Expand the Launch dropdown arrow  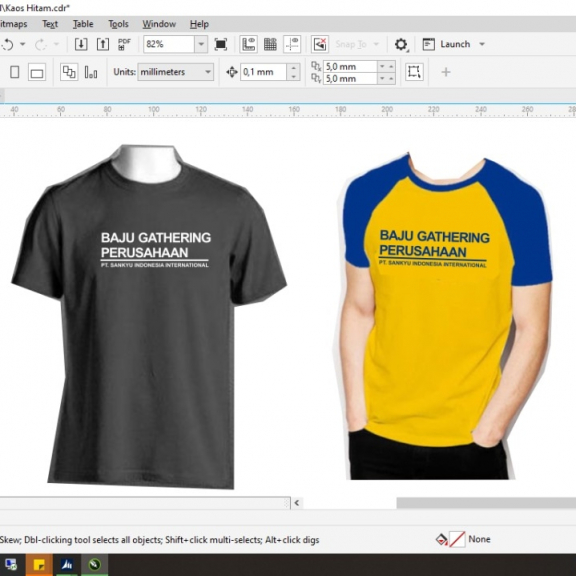[x=482, y=44]
